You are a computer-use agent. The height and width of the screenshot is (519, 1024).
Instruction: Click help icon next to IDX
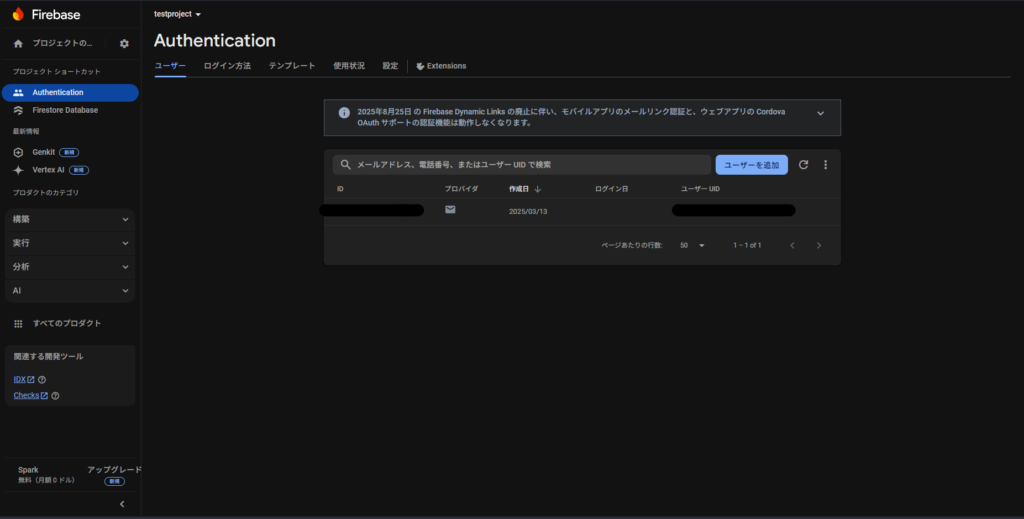[42, 380]
